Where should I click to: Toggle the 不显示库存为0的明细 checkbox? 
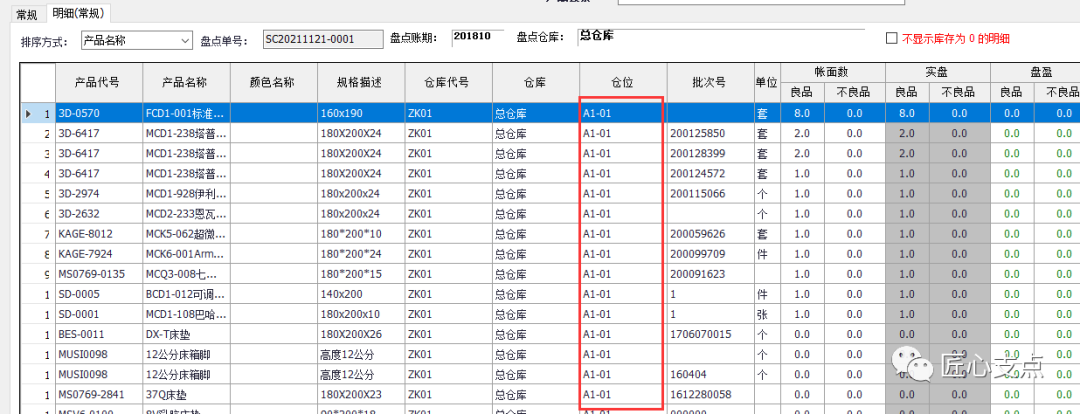[x=892, y=39]
